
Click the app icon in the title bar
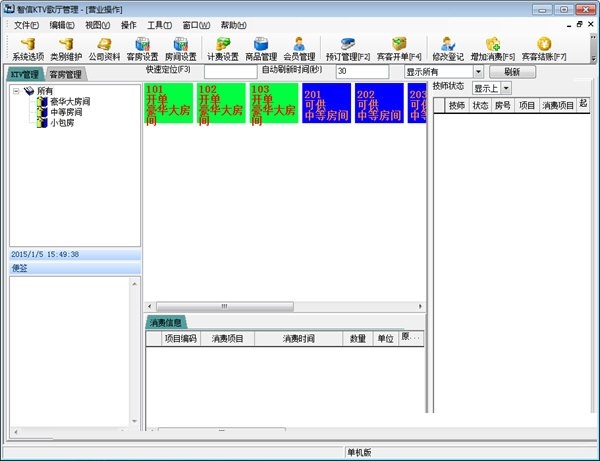(9, 9)
